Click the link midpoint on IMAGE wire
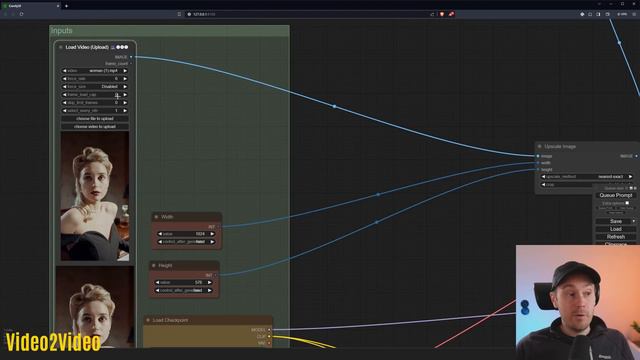Viewport: 640px width, 360px height. tap(334, 106)
